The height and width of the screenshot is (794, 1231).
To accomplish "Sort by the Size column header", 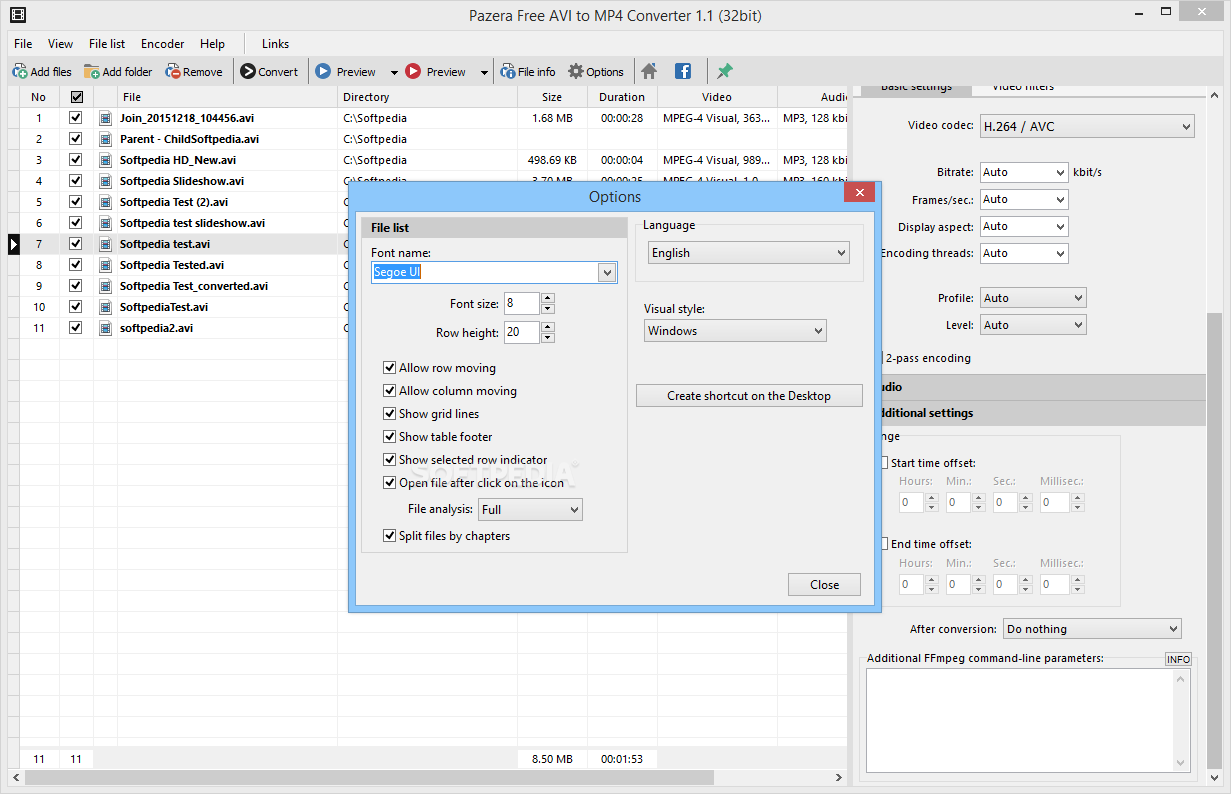I will pos(552,97).
